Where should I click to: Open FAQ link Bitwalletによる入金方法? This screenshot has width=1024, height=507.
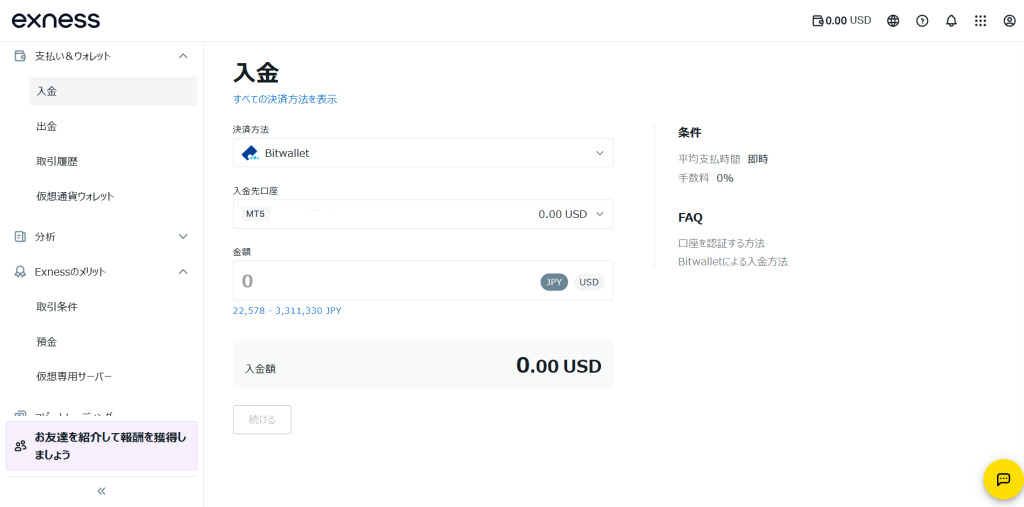[x=733, y=262]
